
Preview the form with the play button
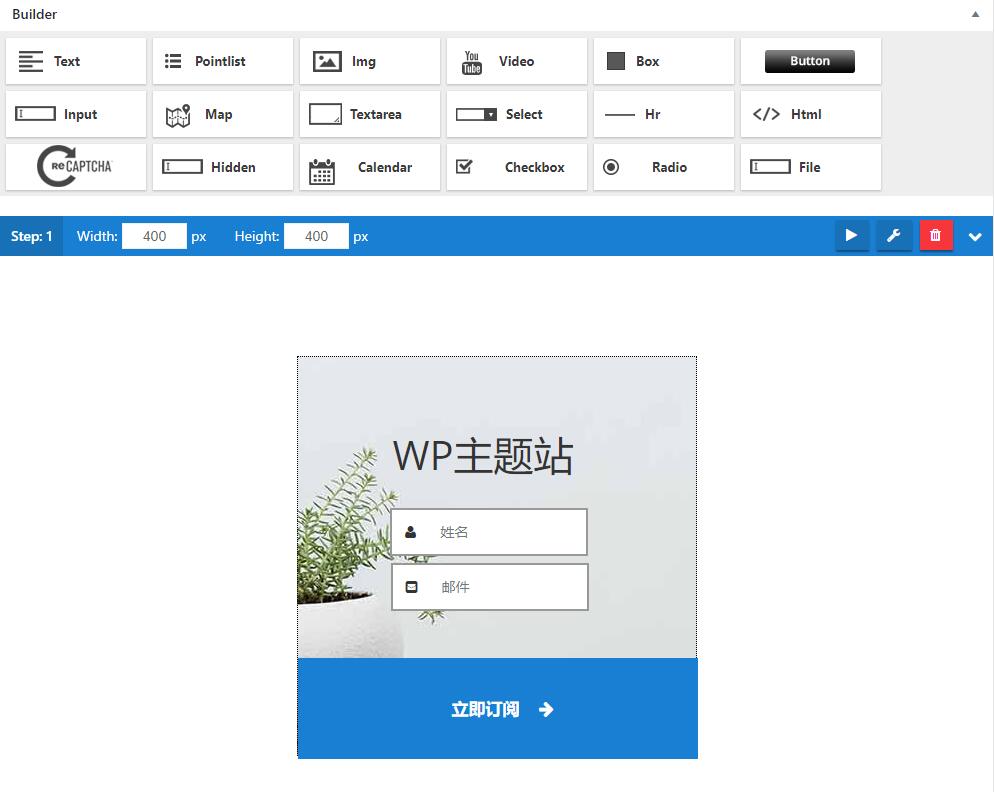[x=852, y=236]
